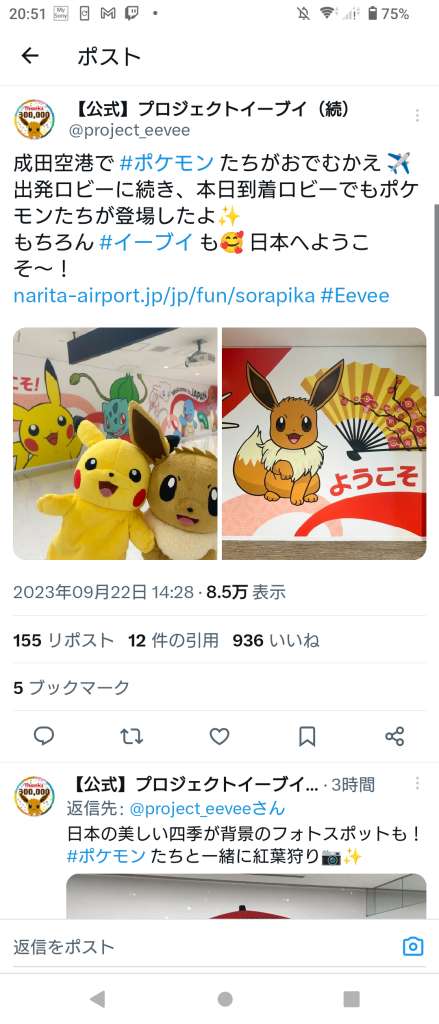Open reply speech bubble icon under post
The image size is (439, 1024).
point(44,737)
